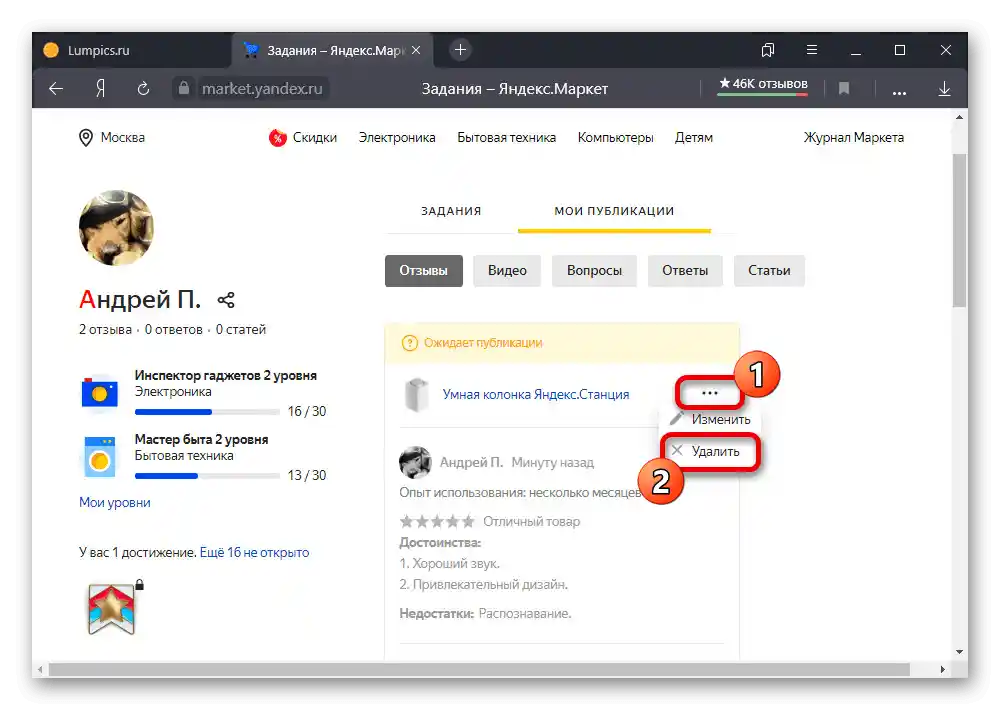Screen dimensions: 1000x710
Task: Open the Компьютеры category
Action: point(615,138)
